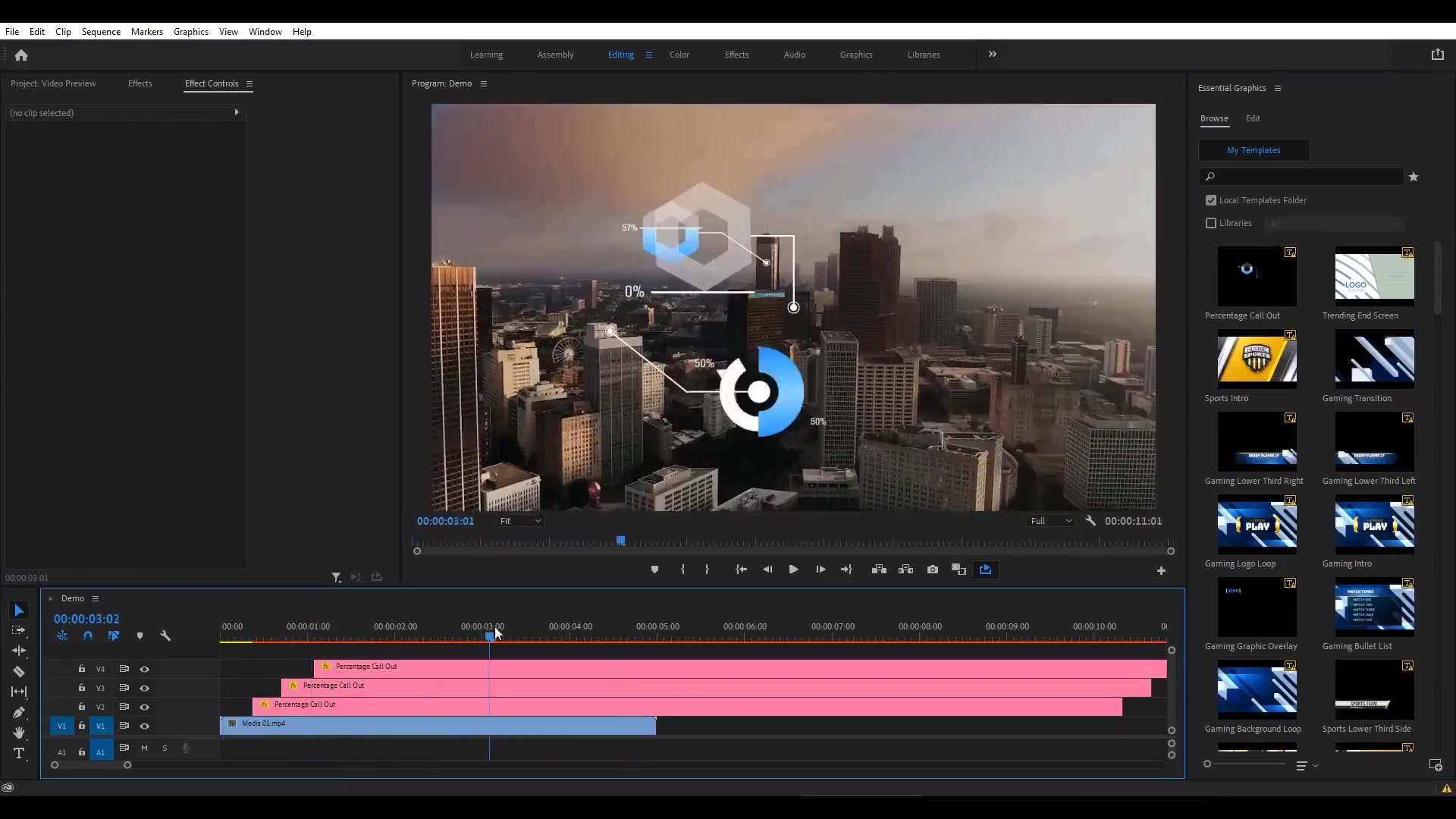Click the Program monitor playhead
Viewport: 1456px width, 819px height.
(x=621, y=541)
